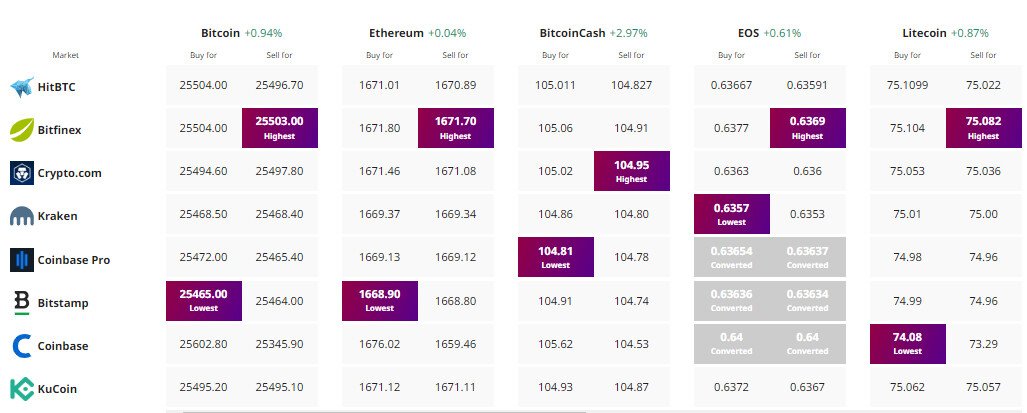Click Bitfinex highest Bitcoin sell price 25503.00

tap(279, 127)
